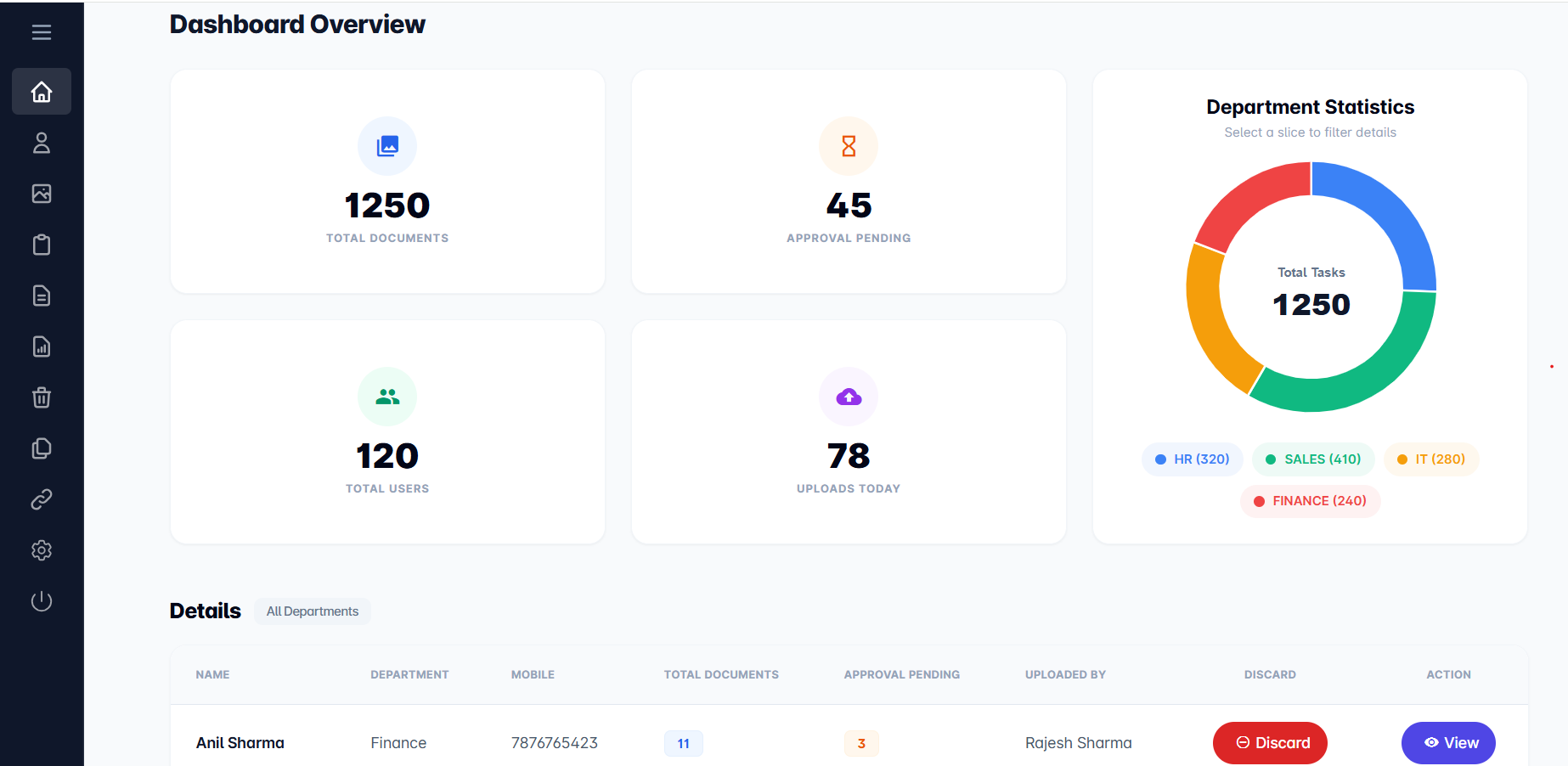Click uploader name Rajesh Sharma
The image size is (1568, 766).
[1079, 743]
